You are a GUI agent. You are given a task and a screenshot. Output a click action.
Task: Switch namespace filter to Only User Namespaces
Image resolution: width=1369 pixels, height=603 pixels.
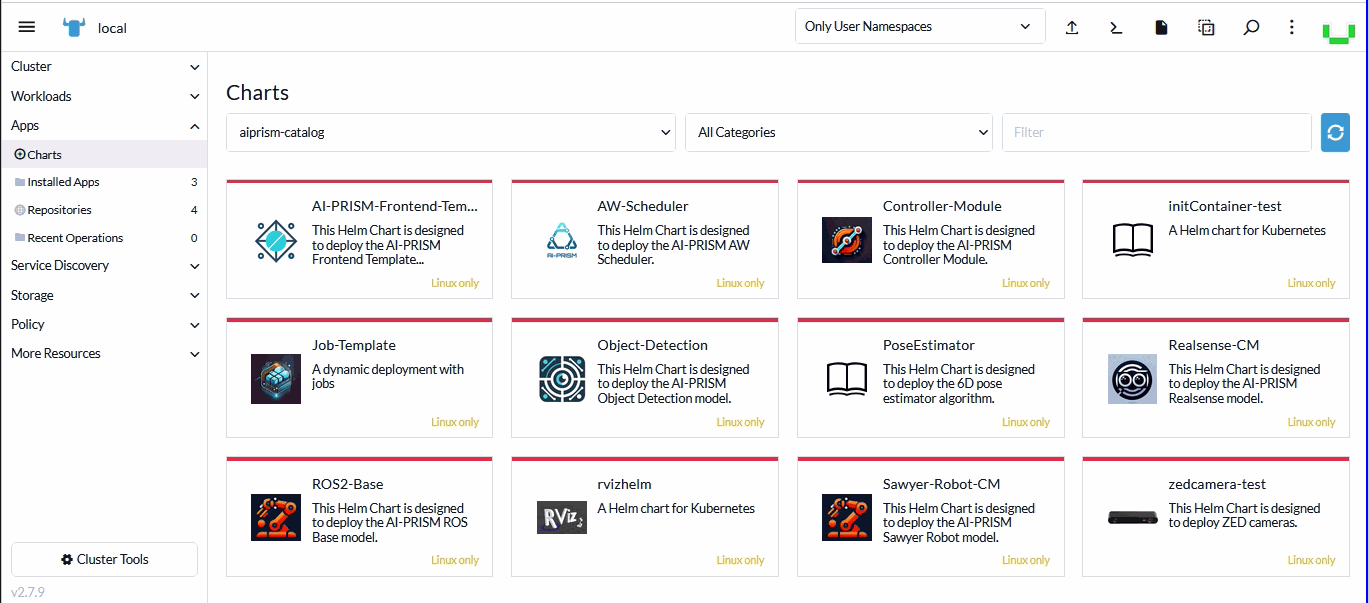pos(918,25)
